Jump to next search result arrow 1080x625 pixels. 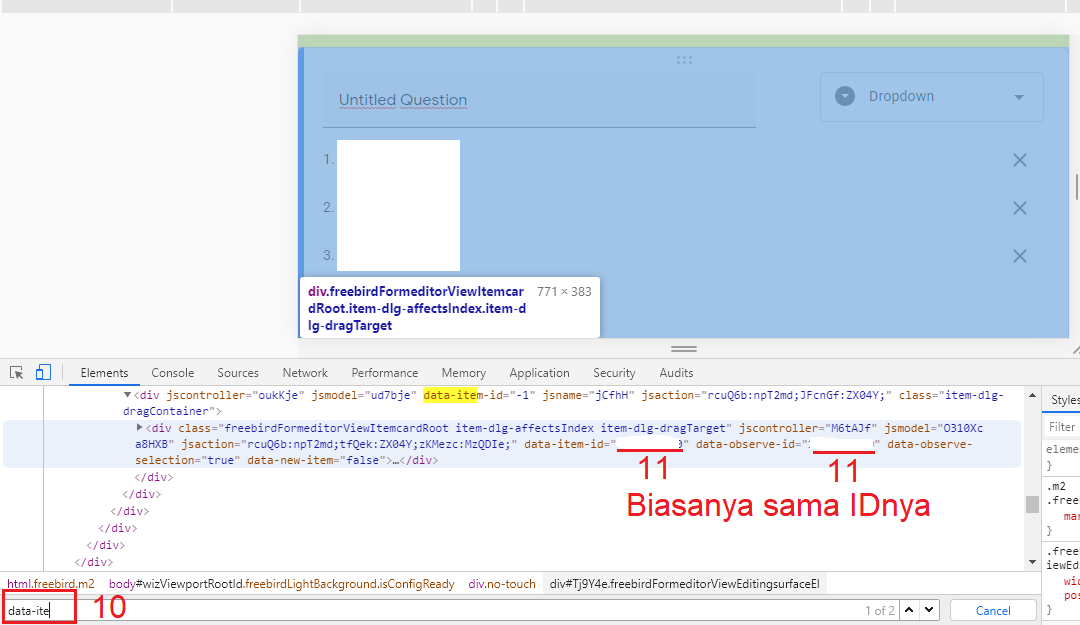point(929,610)
